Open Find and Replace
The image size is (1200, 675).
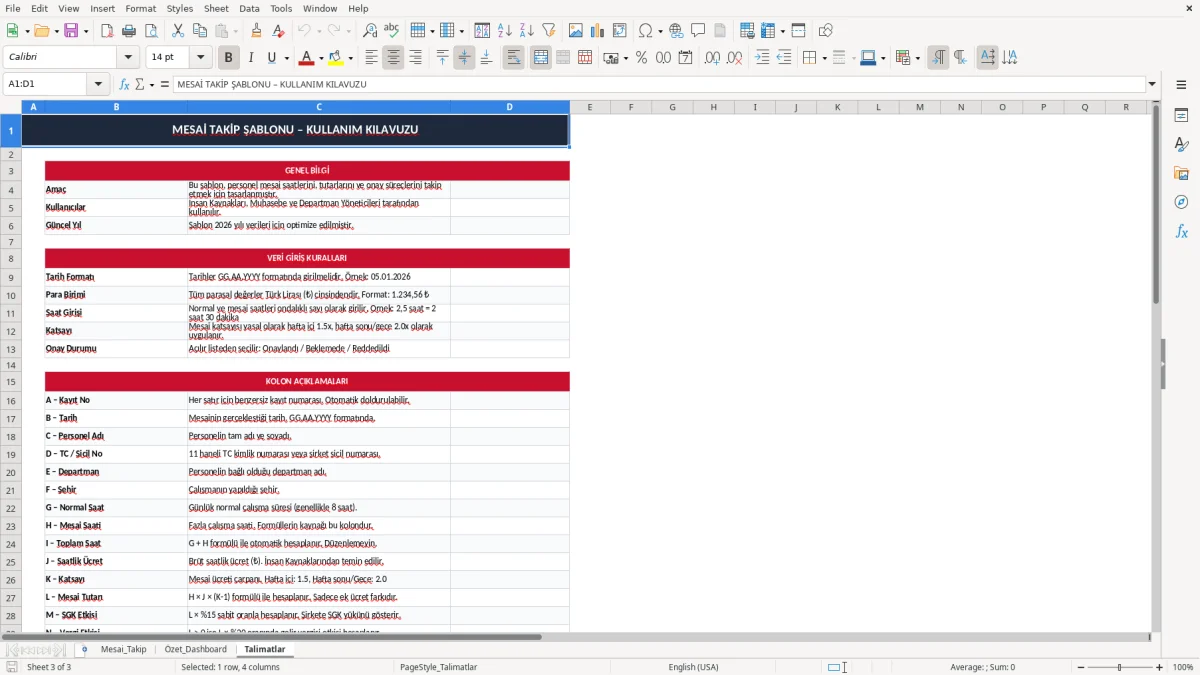pyautogui.click(x=370, y=31)
